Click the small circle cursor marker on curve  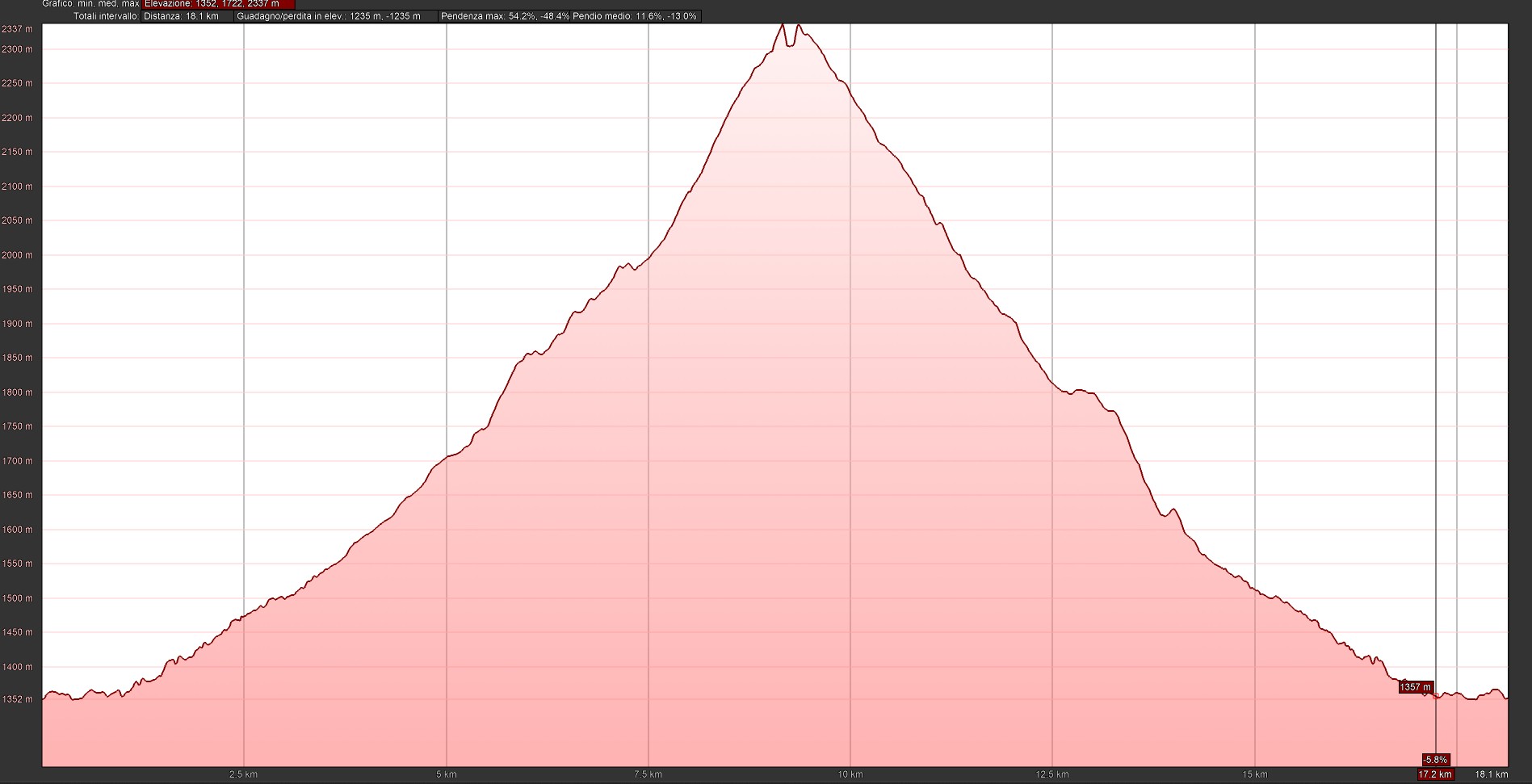1436,696
